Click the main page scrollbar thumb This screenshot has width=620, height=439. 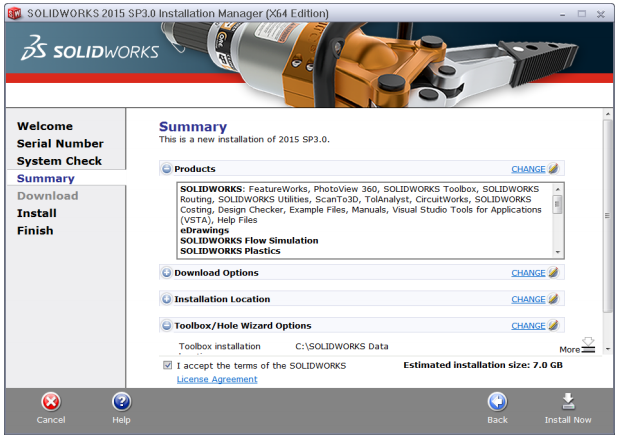pyautogui.click(x=607, y=216)
